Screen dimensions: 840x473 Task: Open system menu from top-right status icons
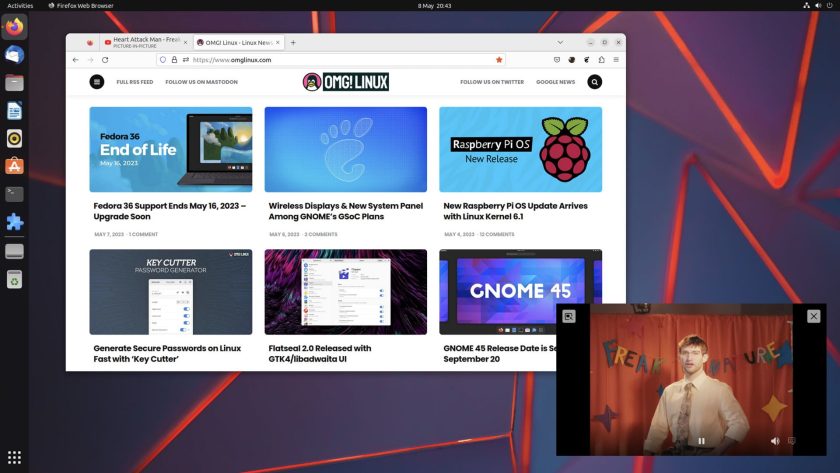click(x=818, y=5)
